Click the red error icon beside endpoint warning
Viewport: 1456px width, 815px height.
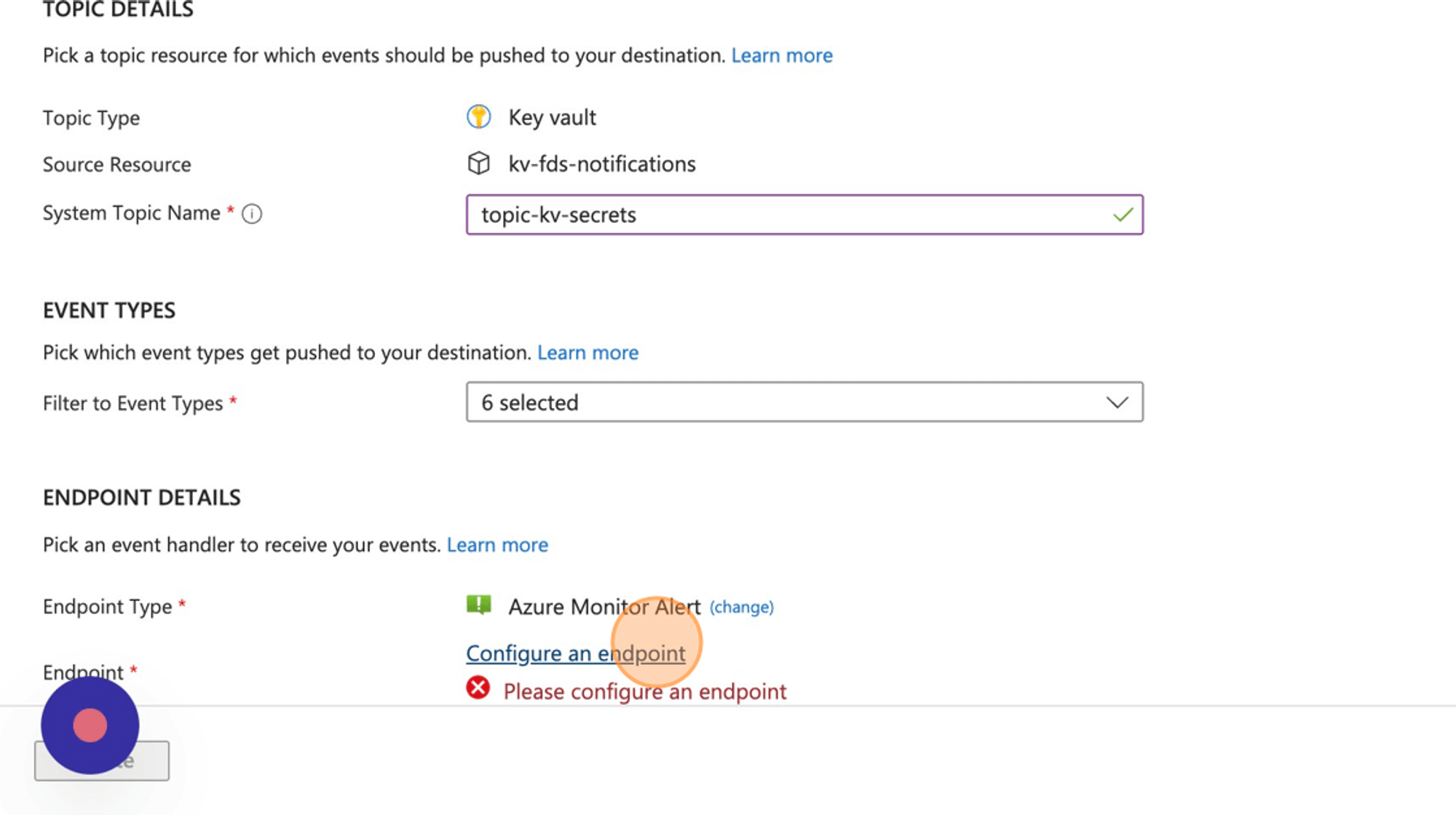[478, 688]
